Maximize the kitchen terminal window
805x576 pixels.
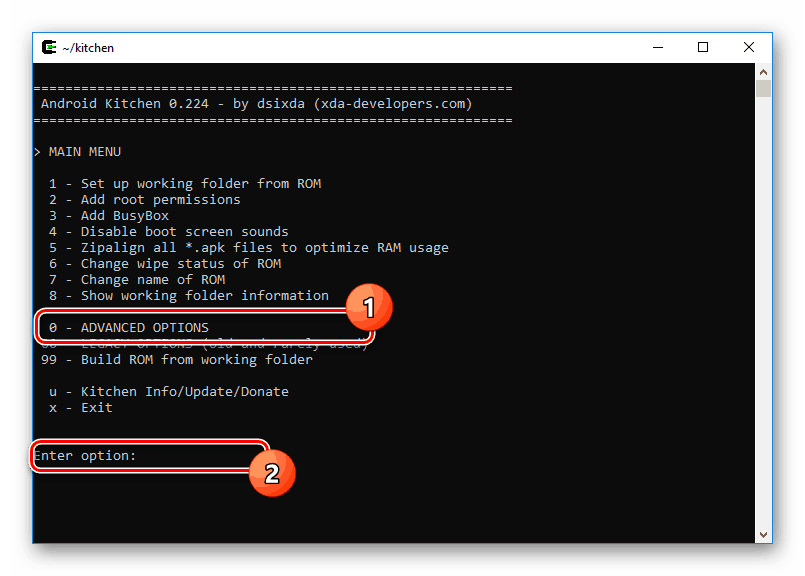click(703, 47)
